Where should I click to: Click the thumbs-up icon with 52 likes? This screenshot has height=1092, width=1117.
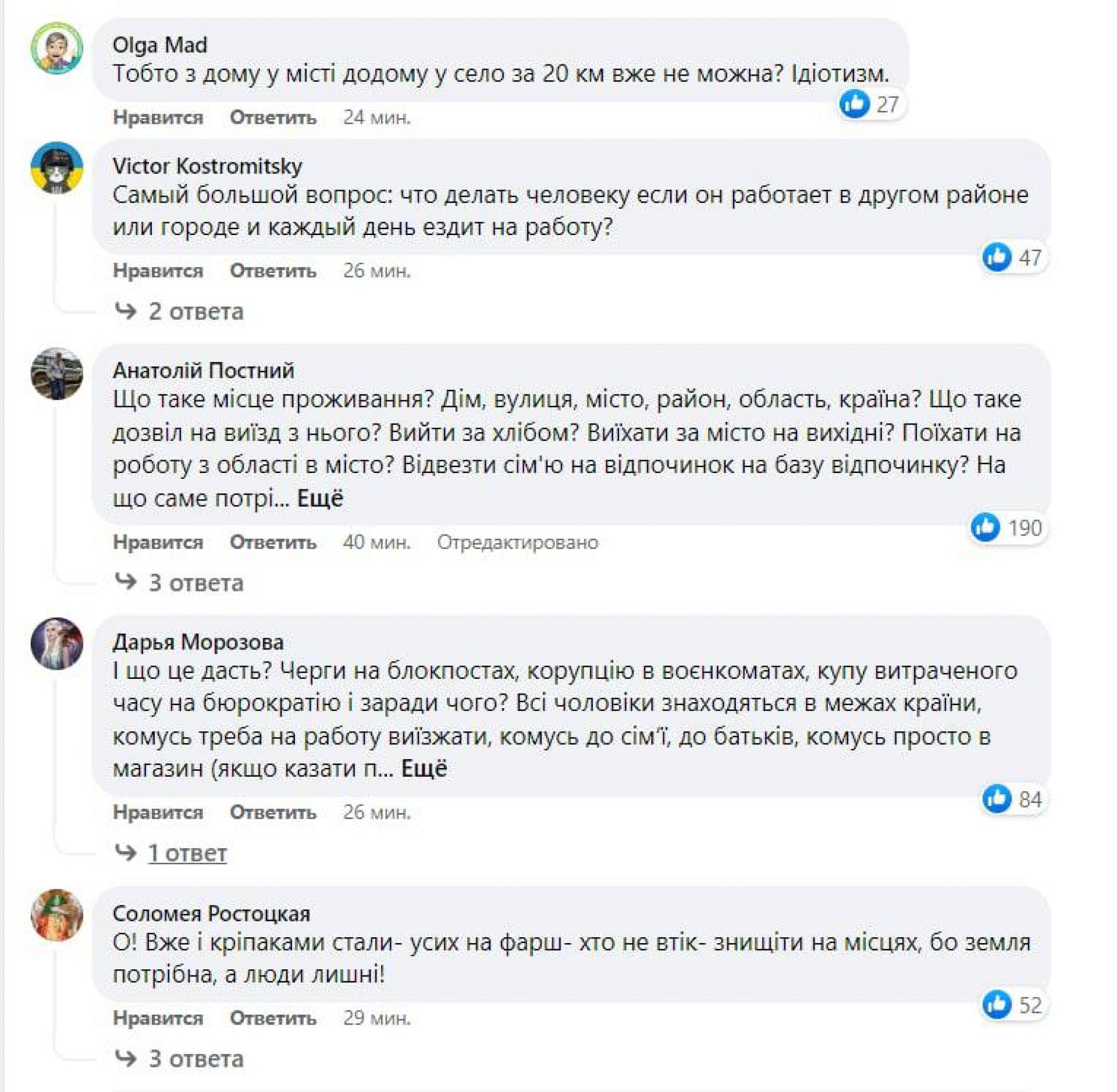(x=997, y=1005)
